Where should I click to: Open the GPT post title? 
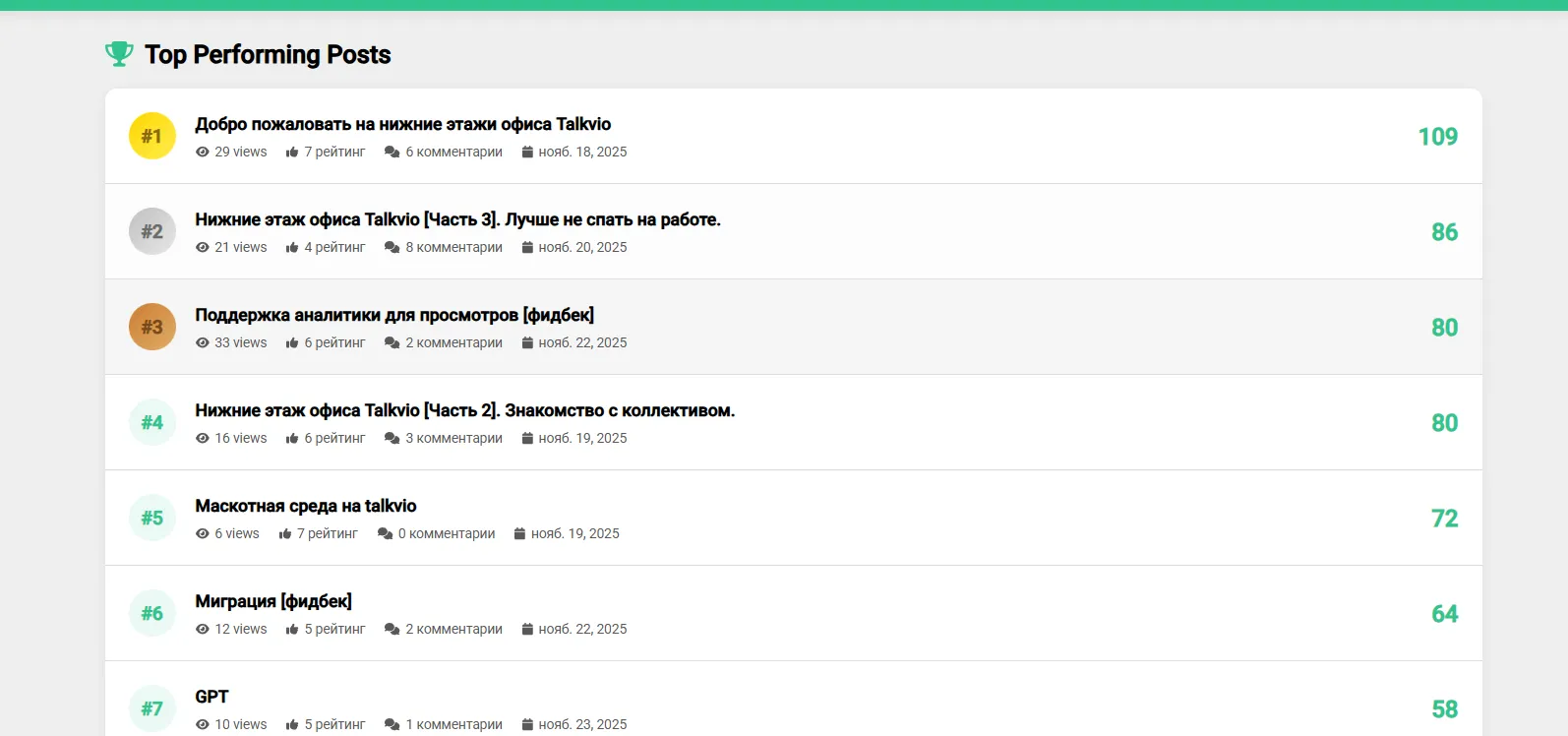coord(211,697)
